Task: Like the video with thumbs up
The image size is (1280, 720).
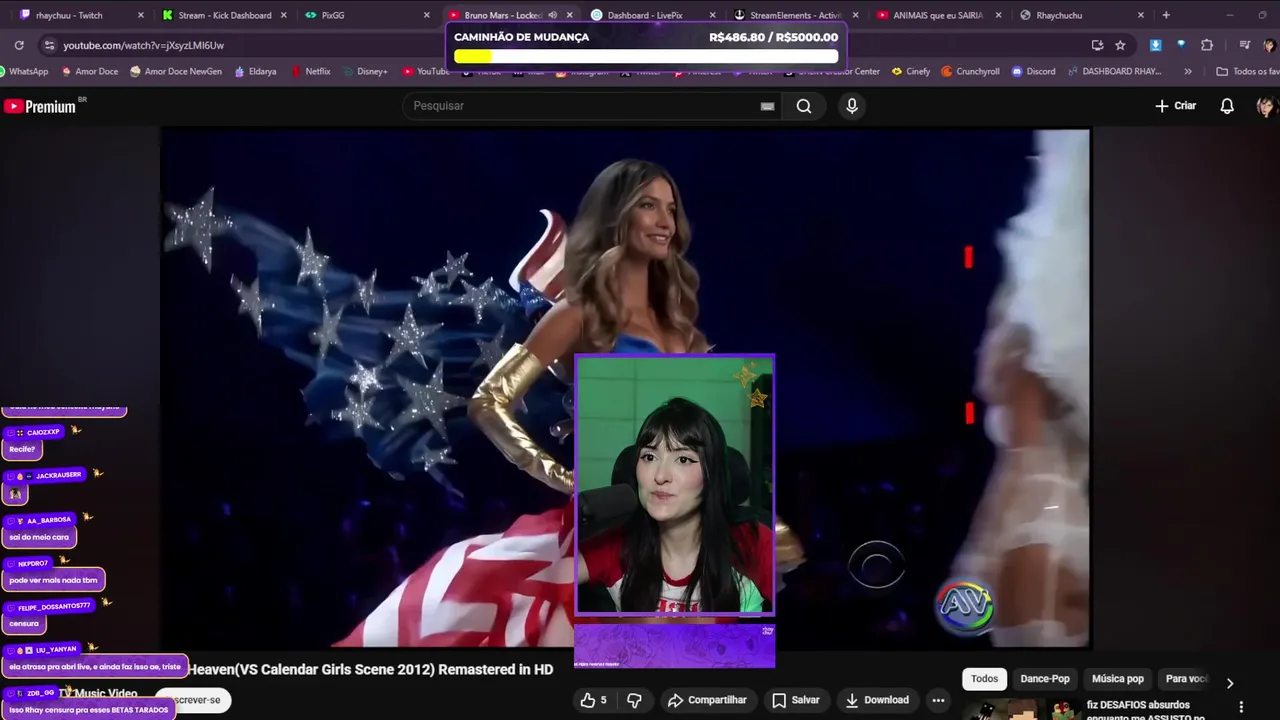Action: [594, 700]
